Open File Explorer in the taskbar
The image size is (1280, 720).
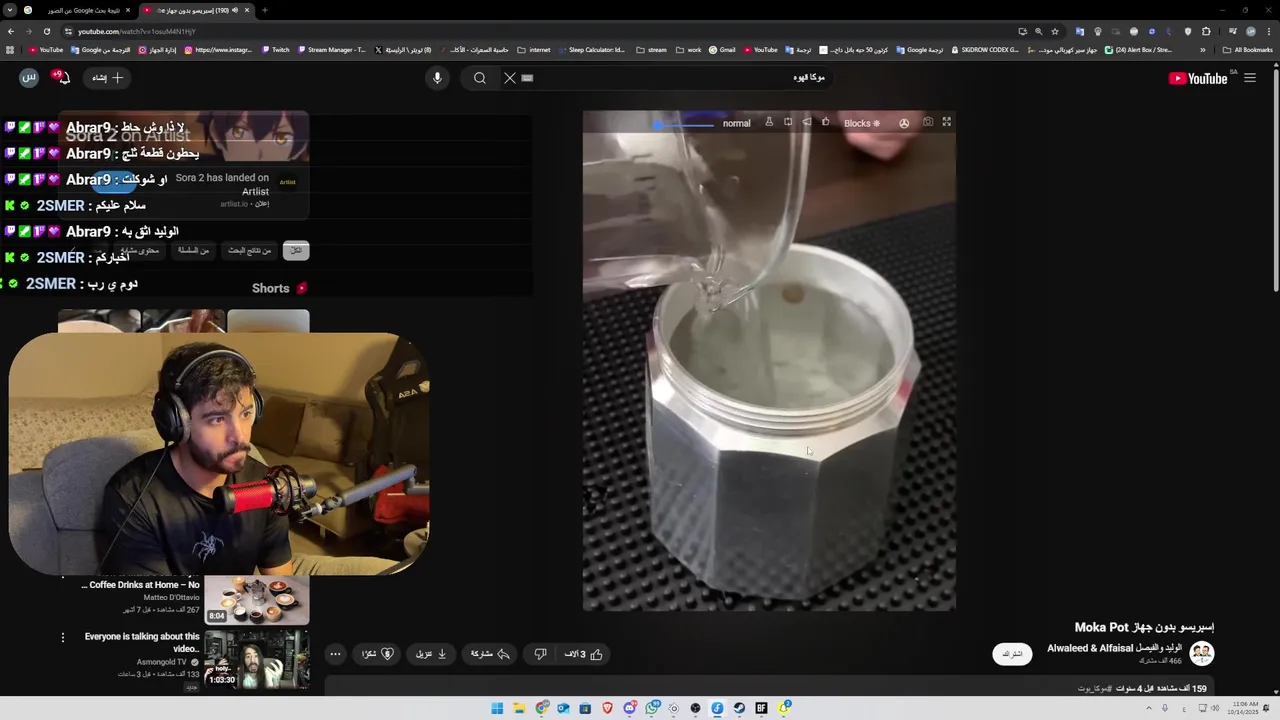(519, 708)
